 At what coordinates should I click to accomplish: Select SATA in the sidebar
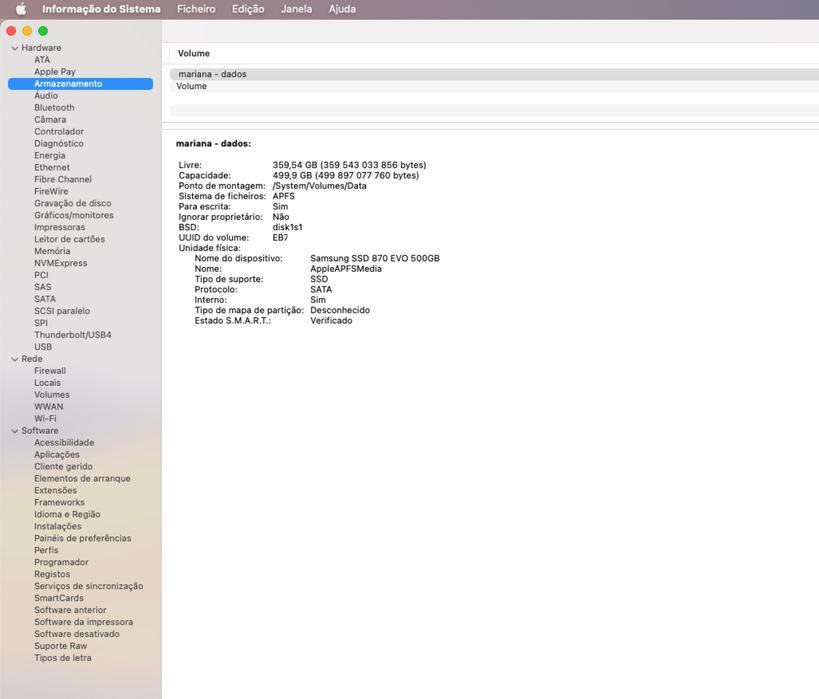point(45,299)
